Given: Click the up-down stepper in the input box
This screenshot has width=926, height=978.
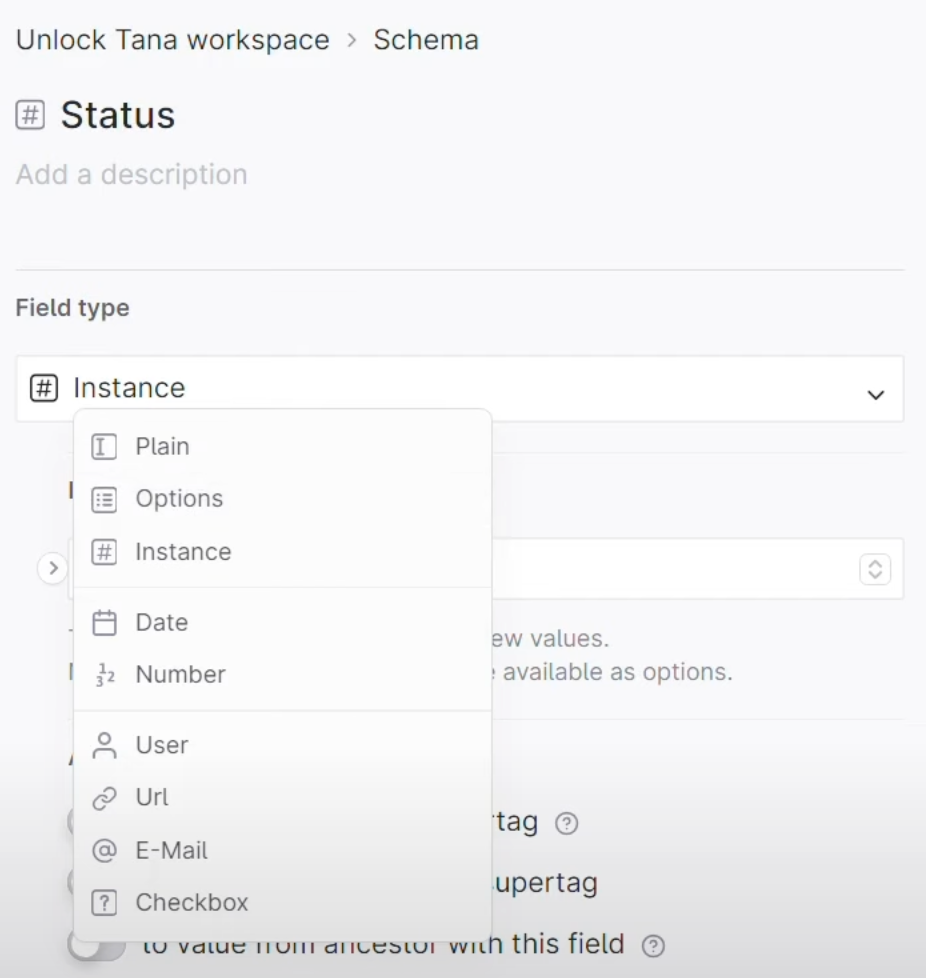Looking at the screenshot, I should click(x=874, y=569).
